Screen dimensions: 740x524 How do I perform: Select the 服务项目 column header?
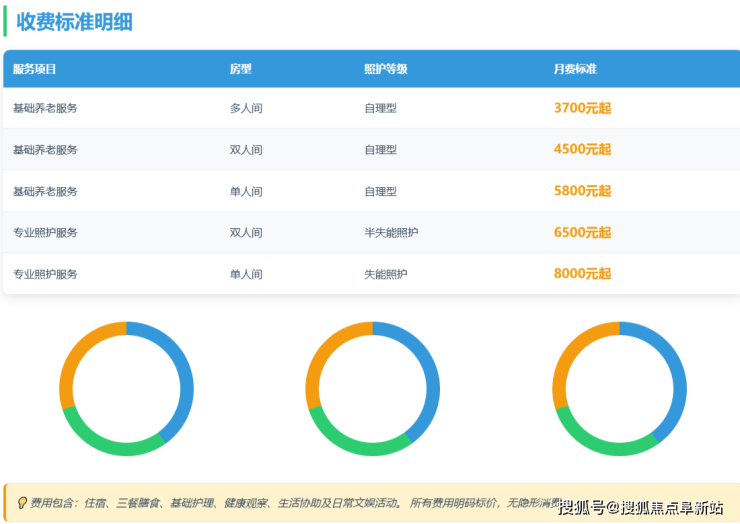[35, 69]
